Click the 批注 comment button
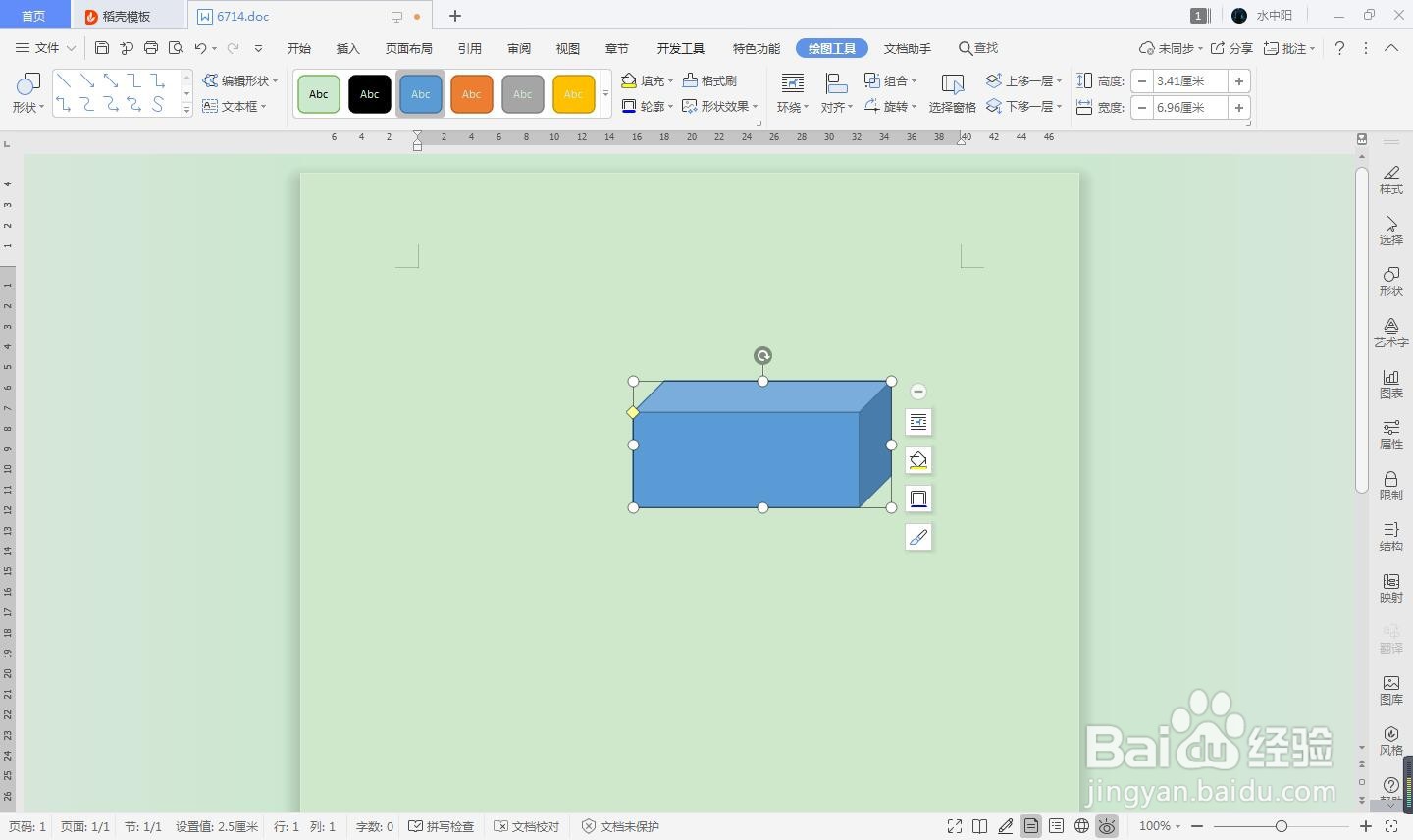 1288,48
